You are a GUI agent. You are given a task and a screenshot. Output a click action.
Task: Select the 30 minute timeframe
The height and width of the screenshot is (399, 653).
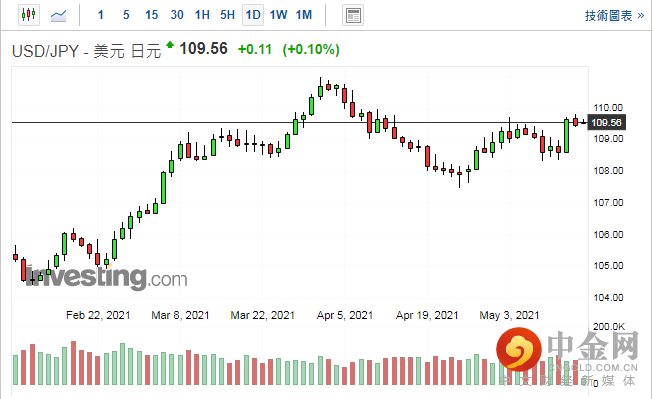click(177, 15)
